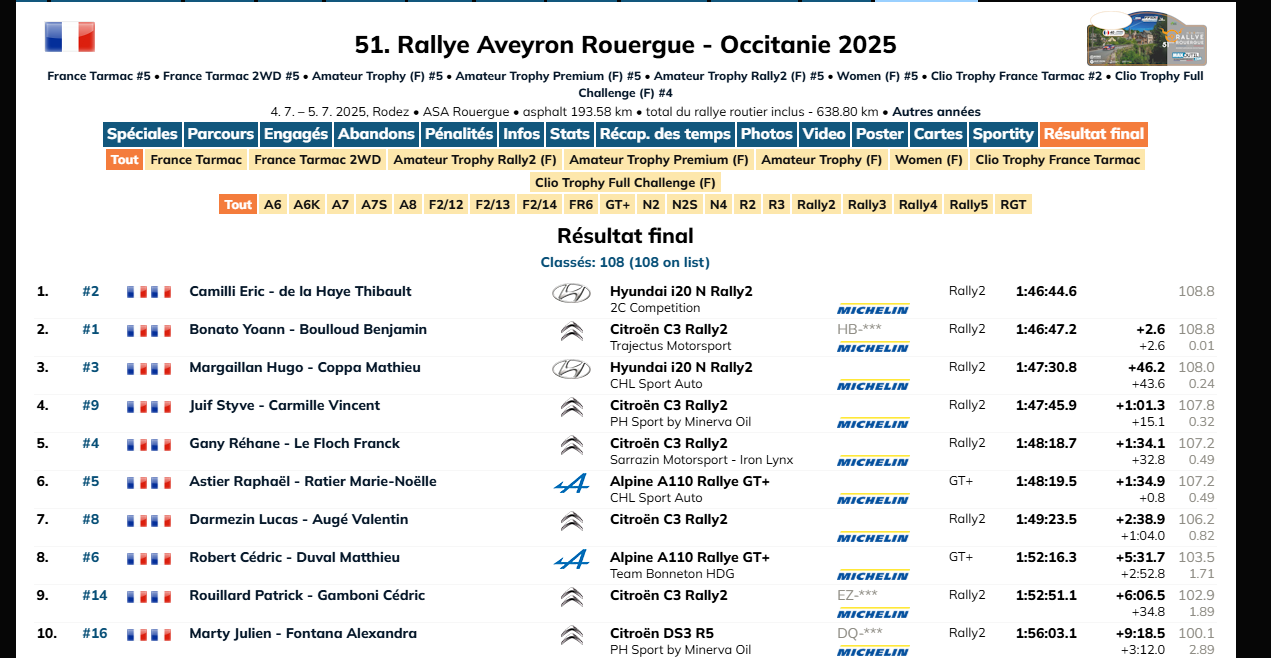Open the Poster tab
The image size is (1271, 658).
click(880, 134)
